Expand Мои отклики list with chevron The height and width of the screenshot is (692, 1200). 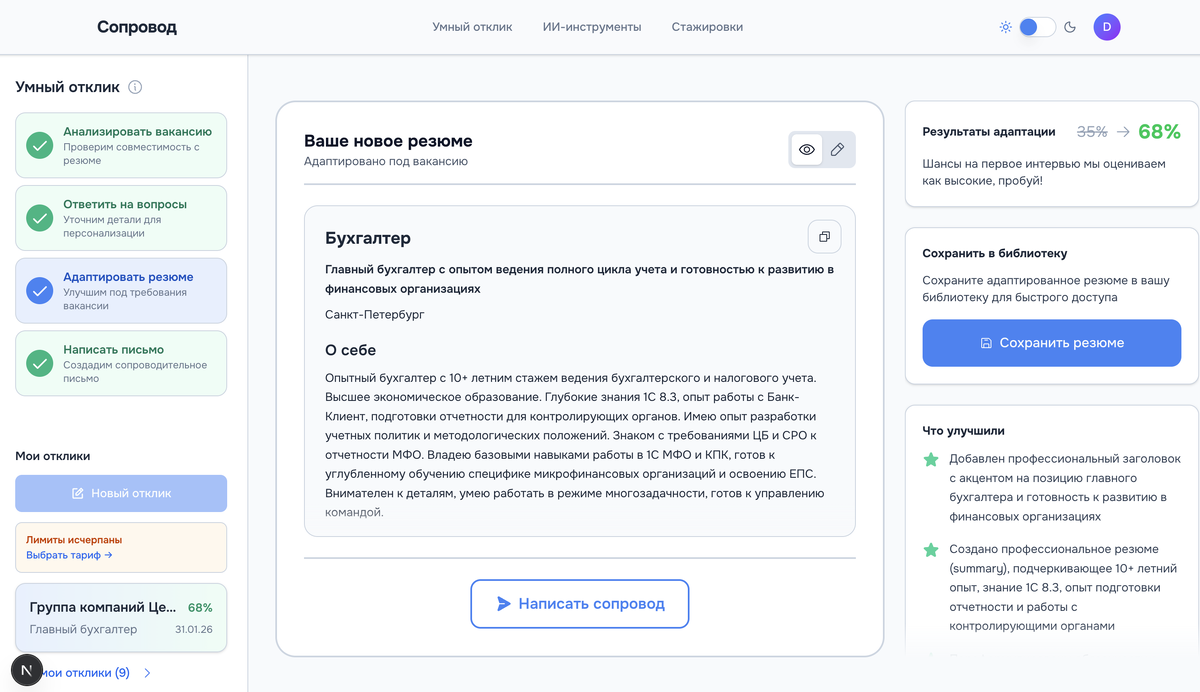pyautogui.click(x=148, y=673)
